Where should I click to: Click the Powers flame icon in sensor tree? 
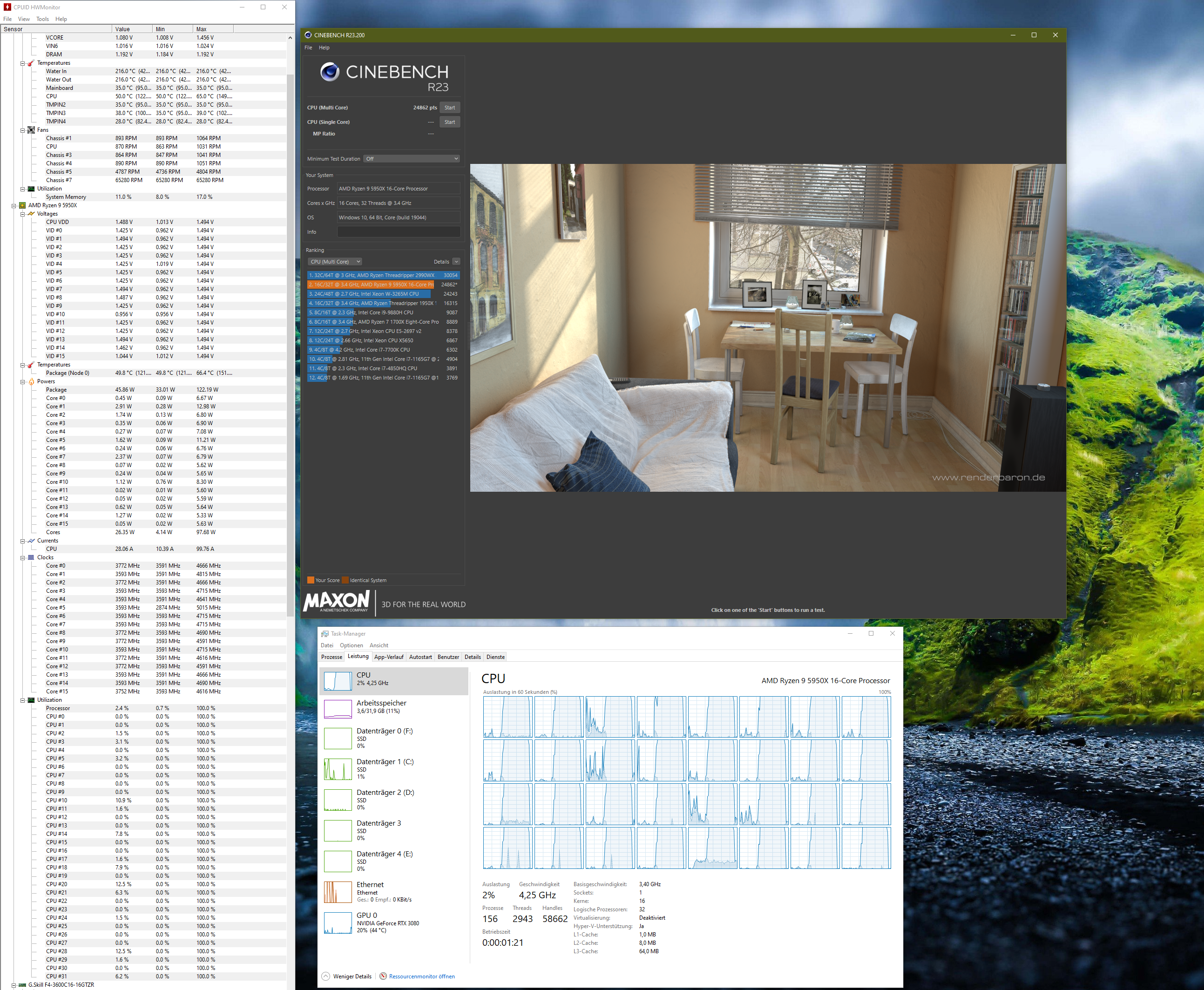(x=31, y=381)
